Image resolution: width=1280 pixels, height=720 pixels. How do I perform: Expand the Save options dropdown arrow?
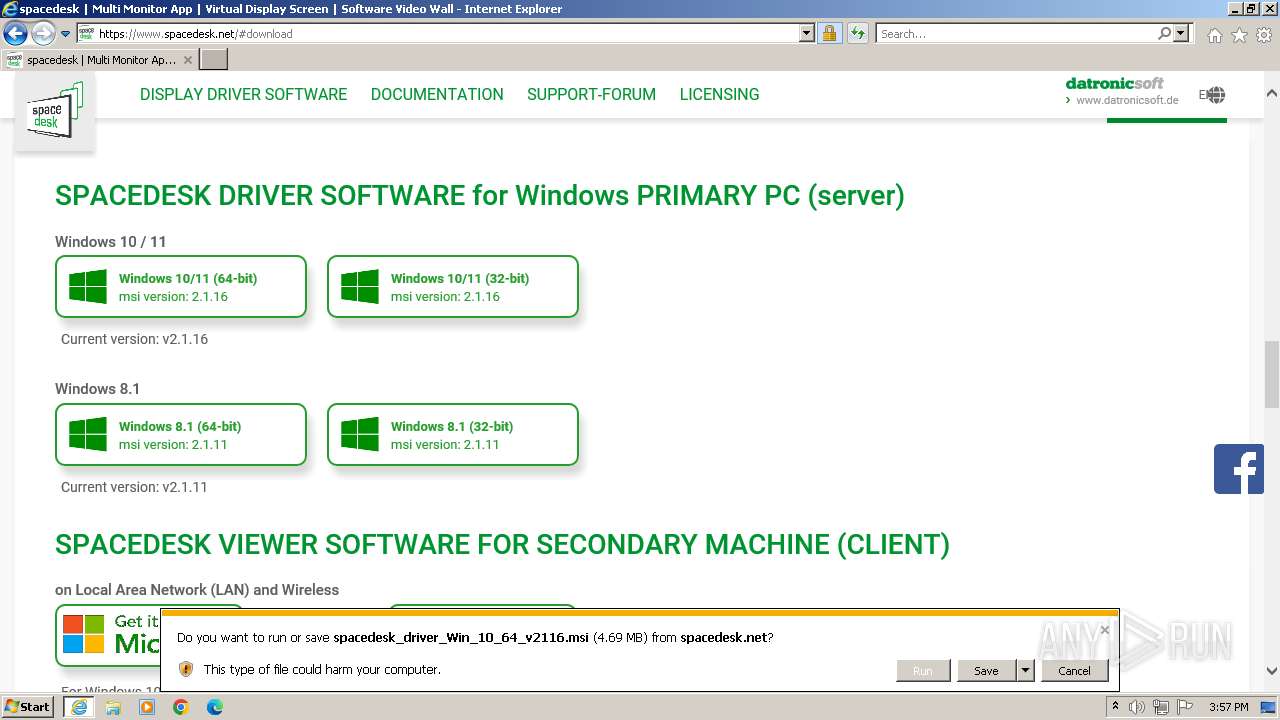[x=1025, y=671]
